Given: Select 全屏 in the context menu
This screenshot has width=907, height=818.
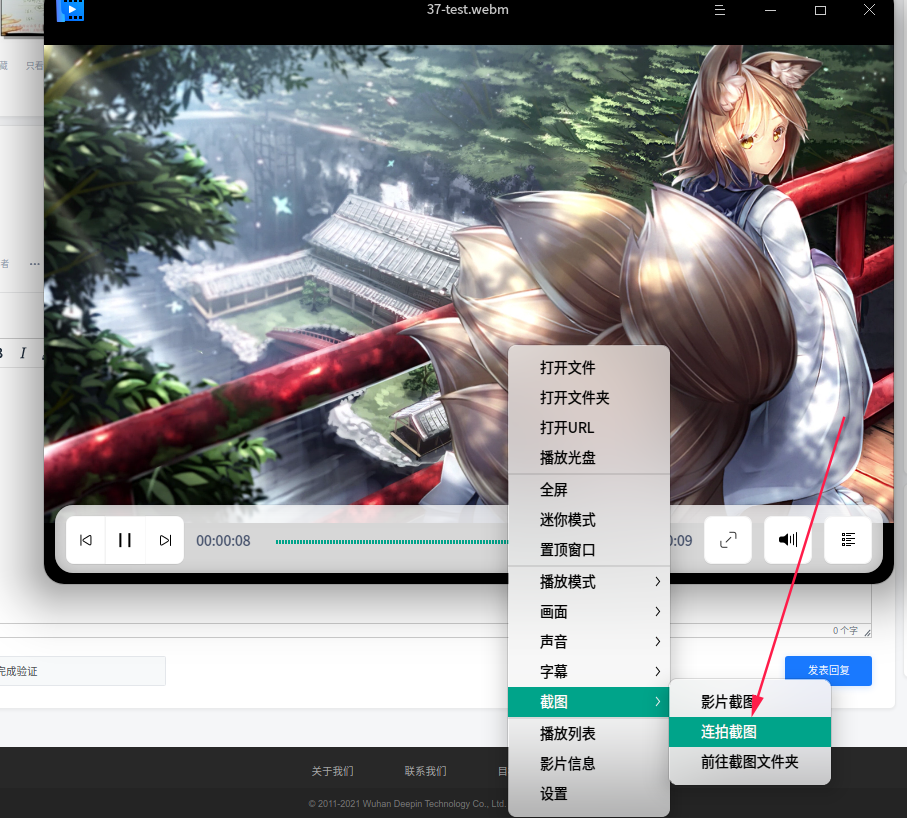Looking at the screenshot, I should tap(589, 490).
